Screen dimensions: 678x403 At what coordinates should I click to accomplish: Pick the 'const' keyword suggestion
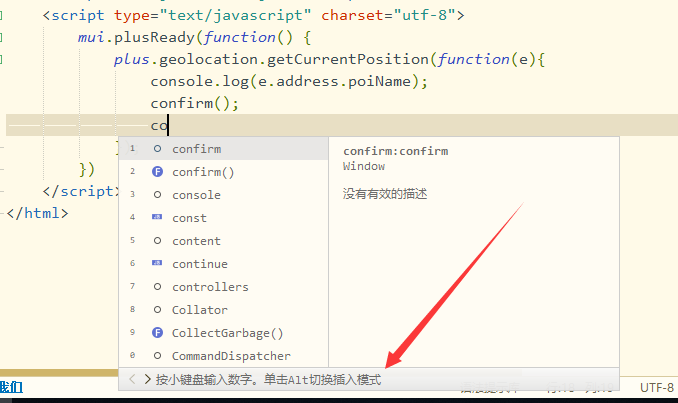click(x=224, y=218)
